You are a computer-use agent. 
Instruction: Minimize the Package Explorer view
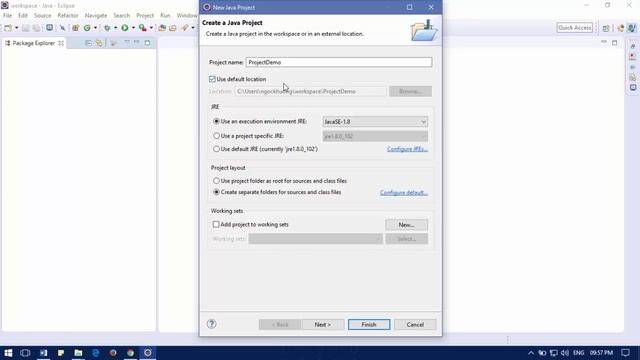click(x=137, y=42)
